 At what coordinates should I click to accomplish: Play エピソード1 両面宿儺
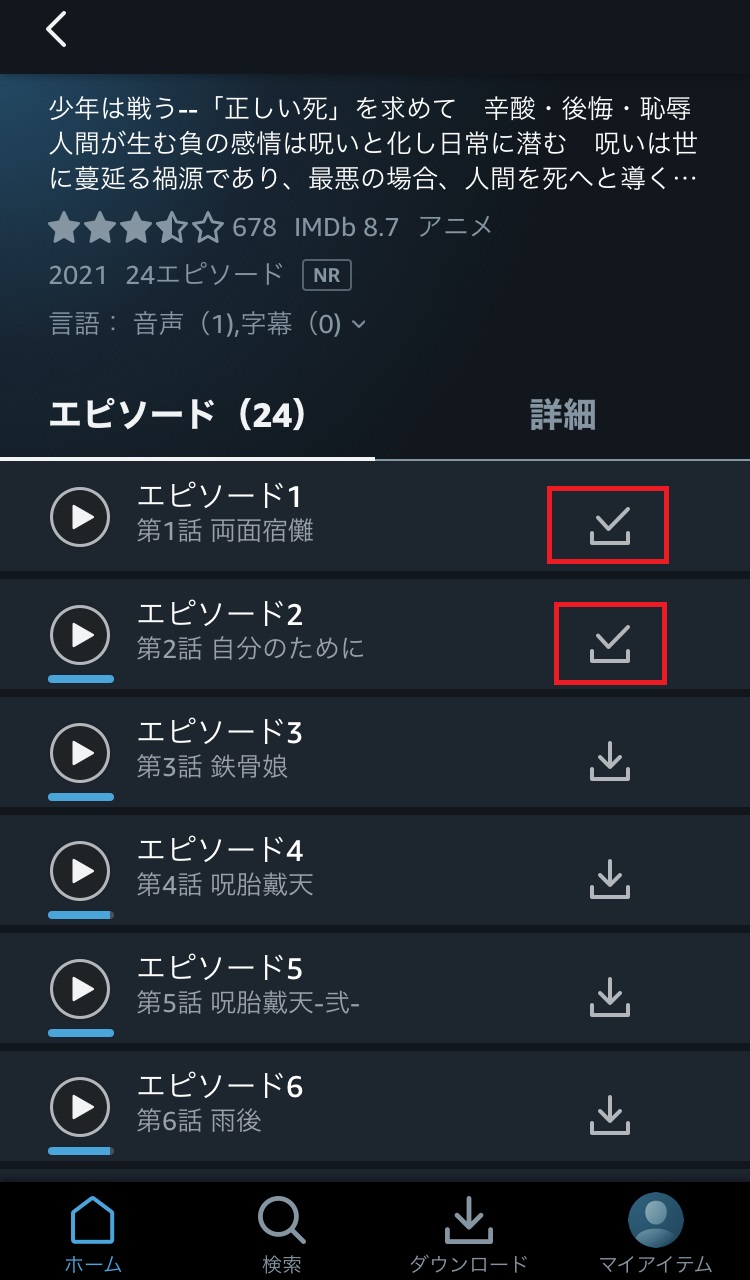point(80,517)
